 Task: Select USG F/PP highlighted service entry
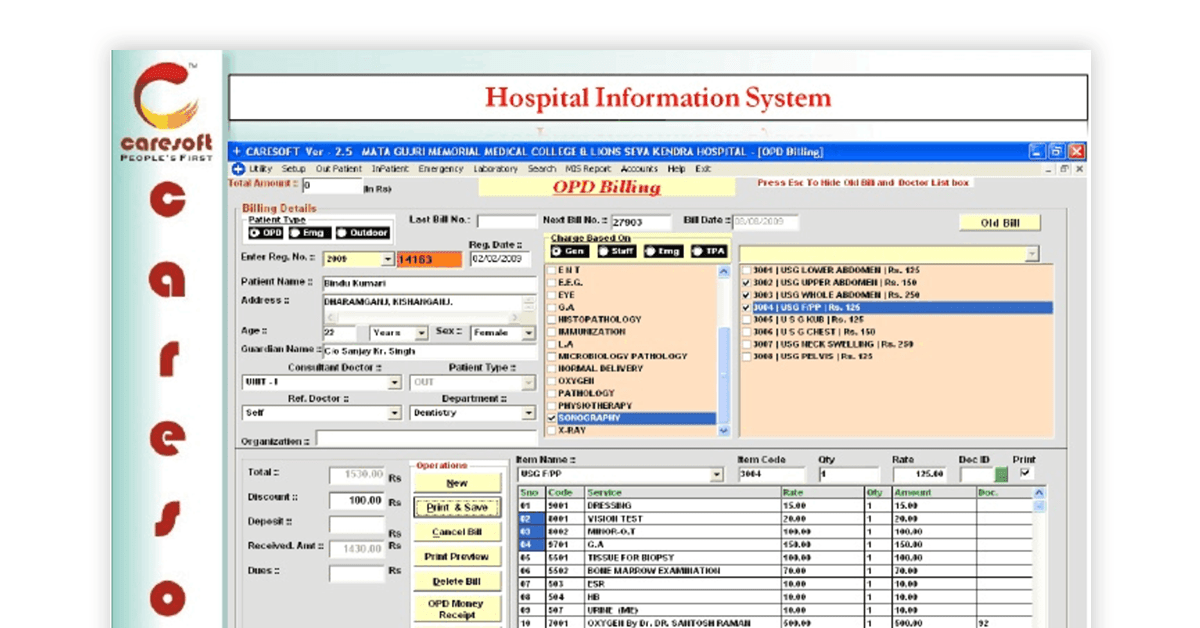[x=895, y=308]
